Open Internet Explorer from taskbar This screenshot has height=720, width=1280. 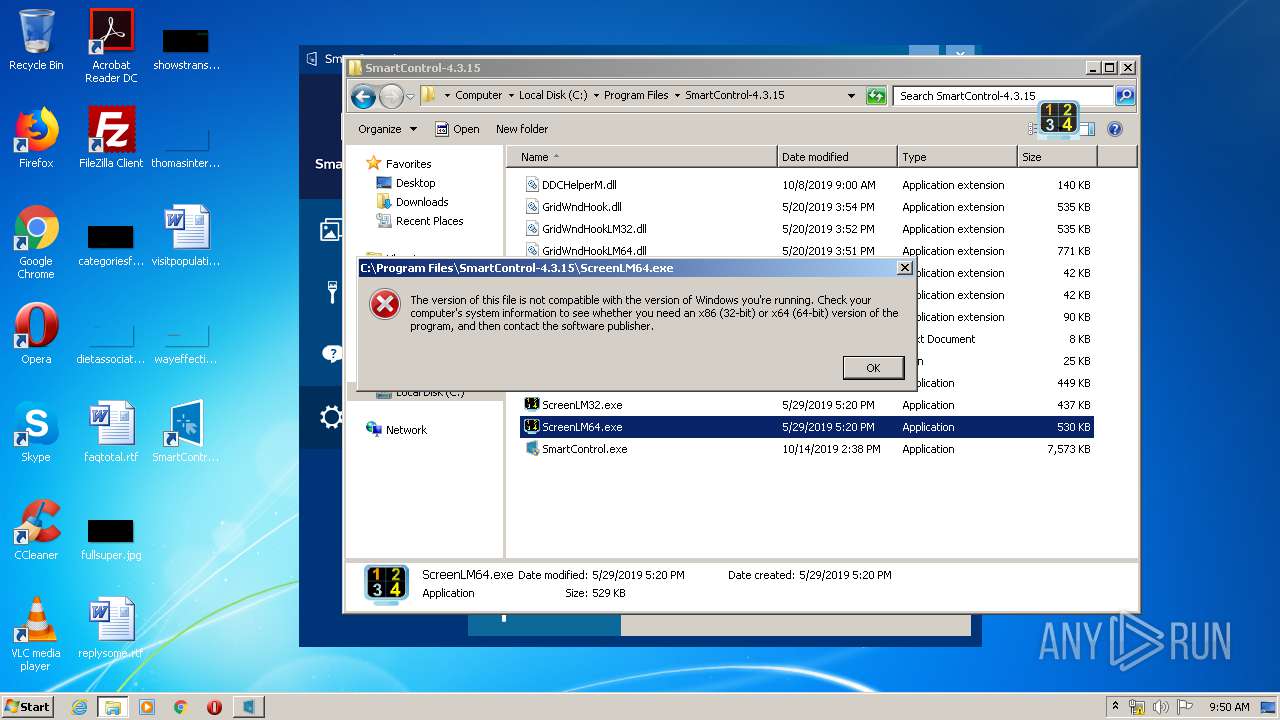(x=79, y=707)
